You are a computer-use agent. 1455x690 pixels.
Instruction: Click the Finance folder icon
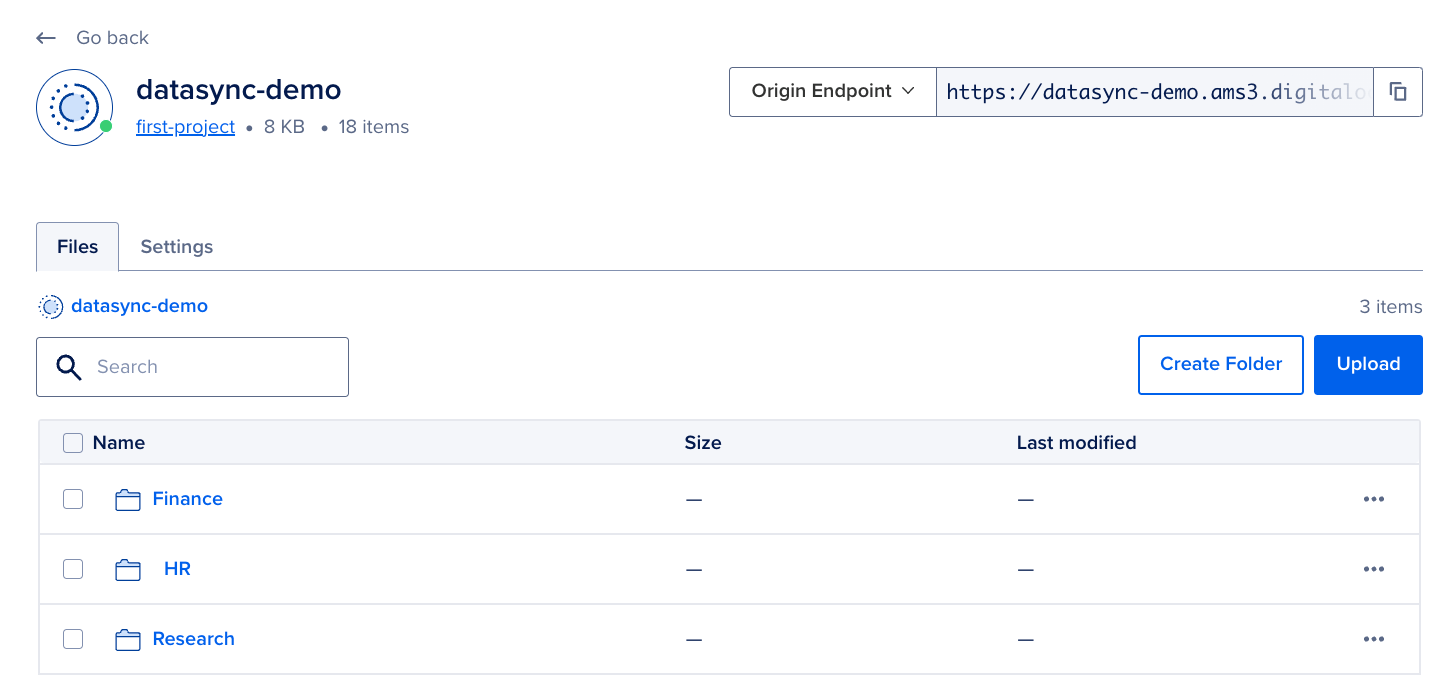pos(128,499)
